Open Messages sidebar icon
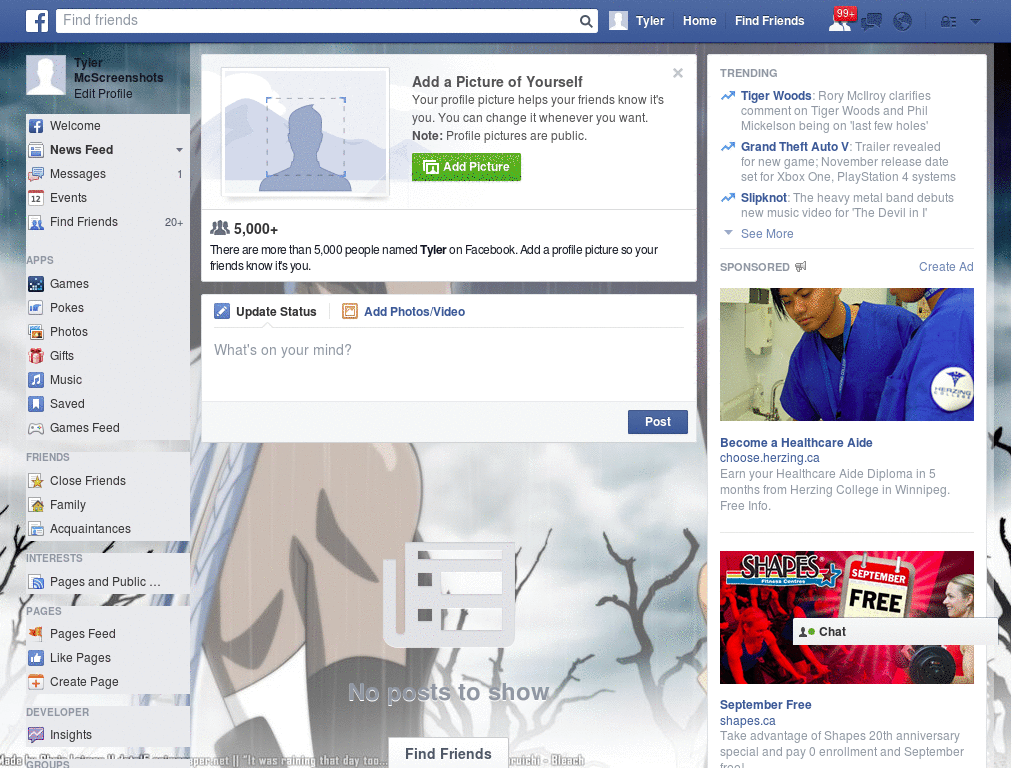The image size is (1024, 768). click(36, 174)
